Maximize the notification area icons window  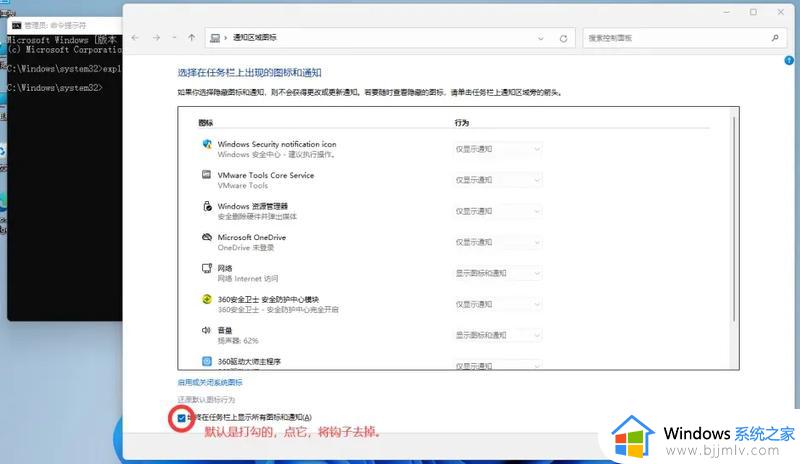click(x=753, y=12)
